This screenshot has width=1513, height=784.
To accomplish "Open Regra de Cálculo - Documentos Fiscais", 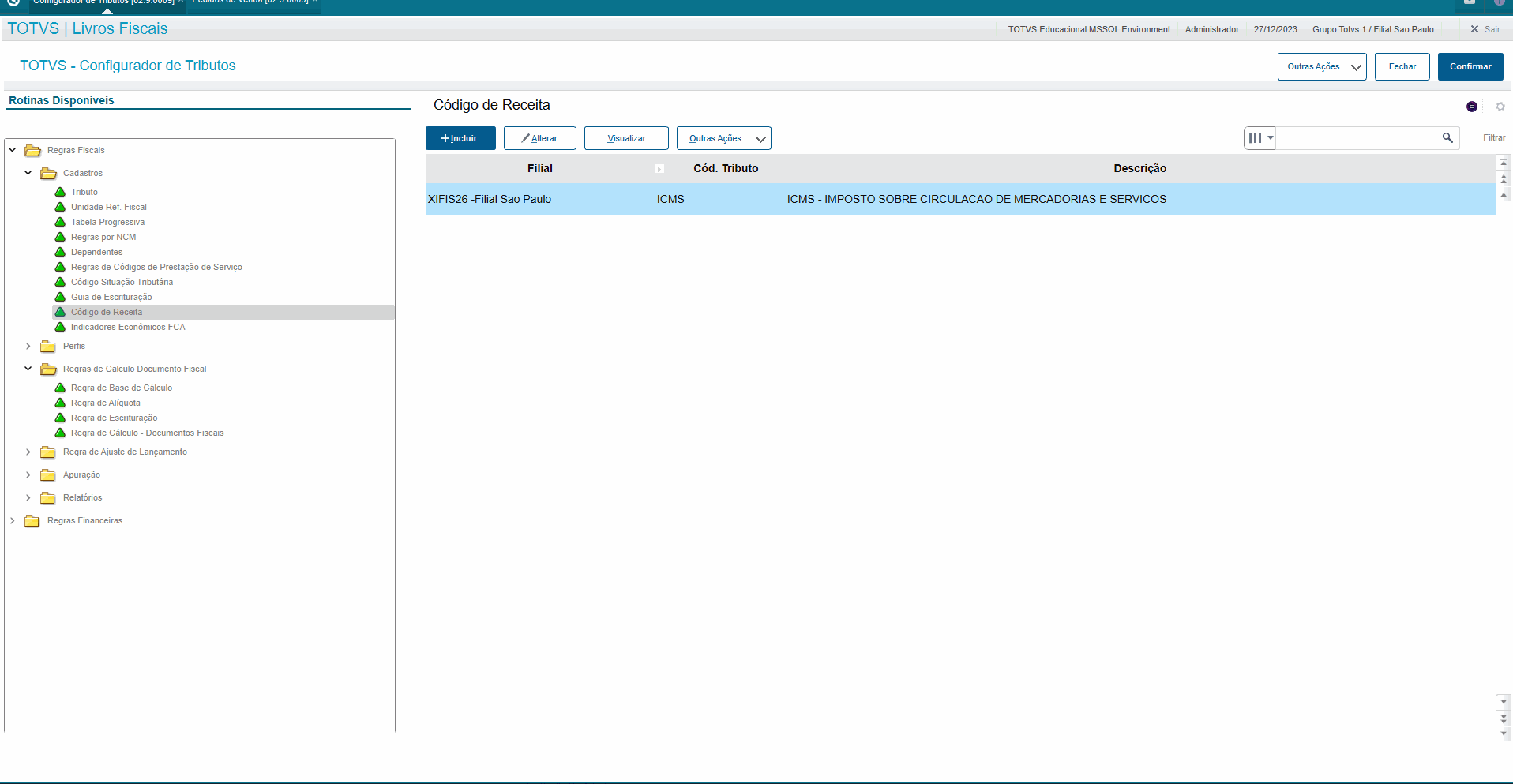I will 147,433.
